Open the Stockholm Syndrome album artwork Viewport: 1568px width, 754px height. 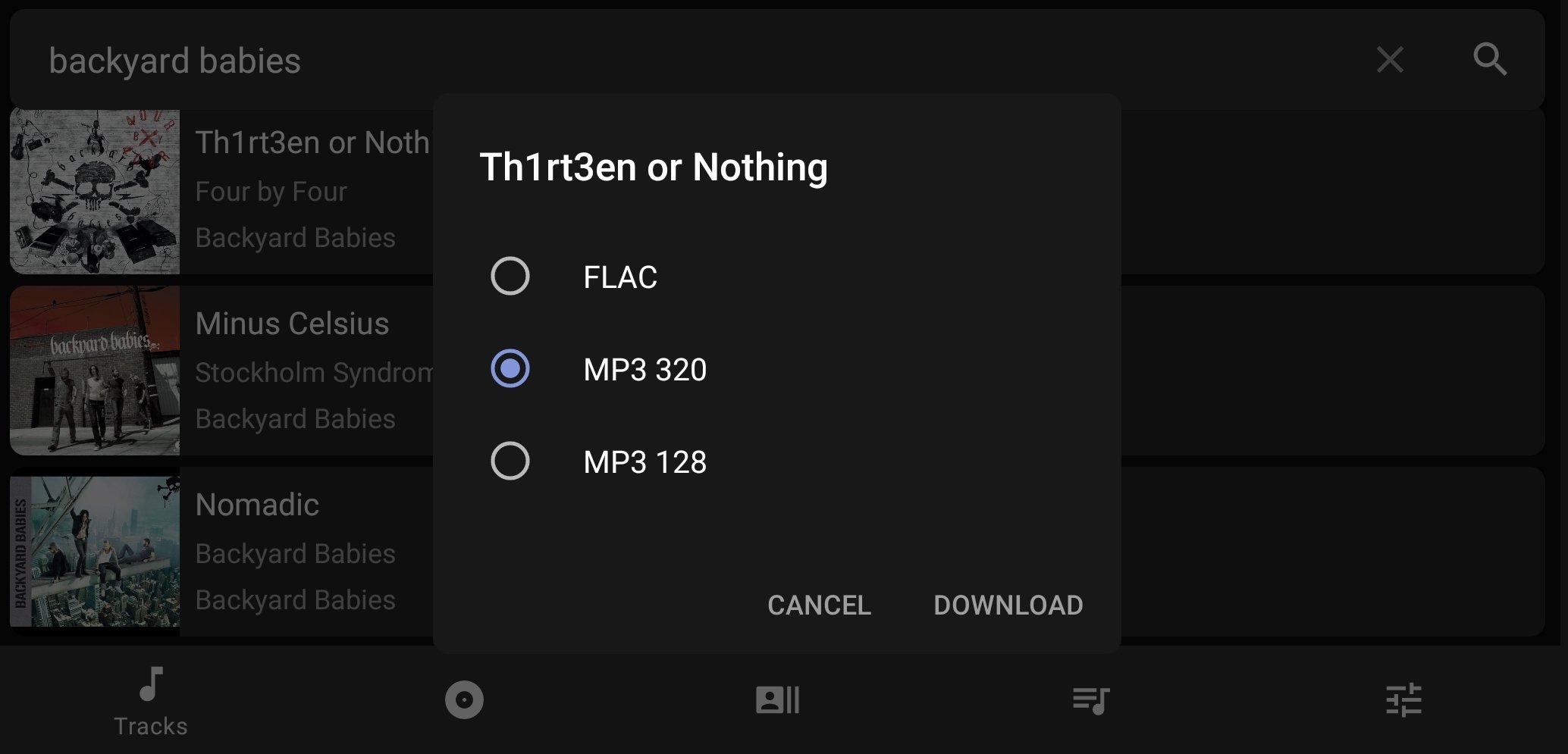click(95, 371)
